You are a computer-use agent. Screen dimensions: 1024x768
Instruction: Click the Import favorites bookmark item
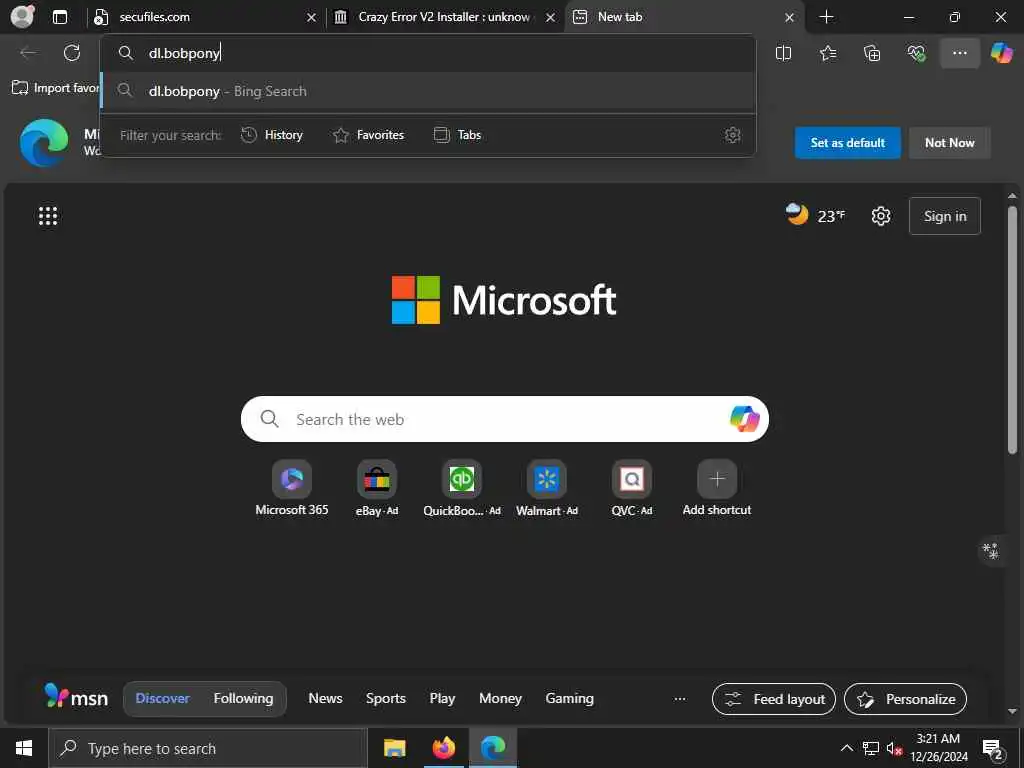(x=55, y=88)
